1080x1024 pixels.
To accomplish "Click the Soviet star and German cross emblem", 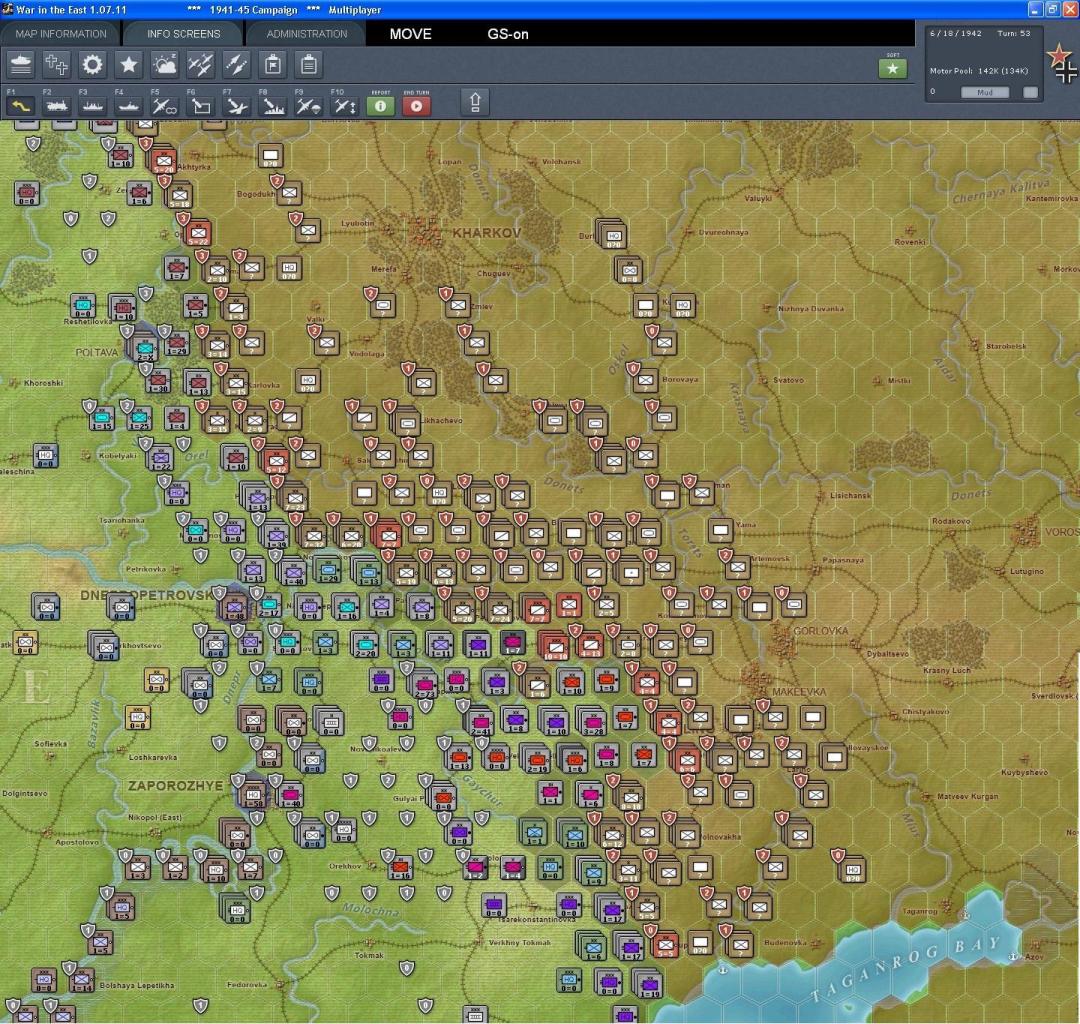I will (x=1061, y=64).
